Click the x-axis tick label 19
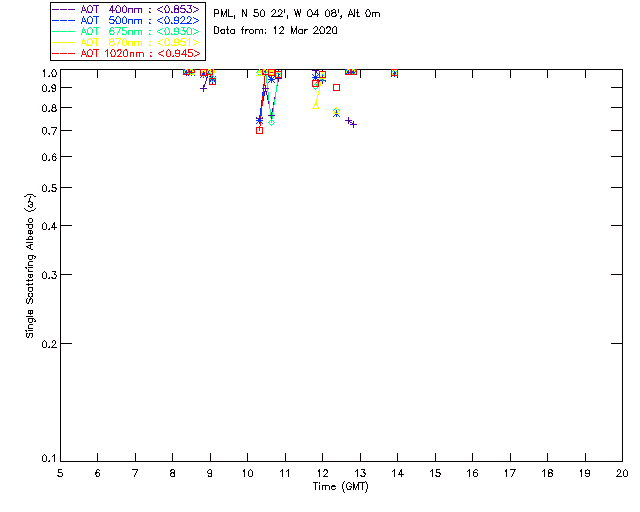 pos(585,474)
